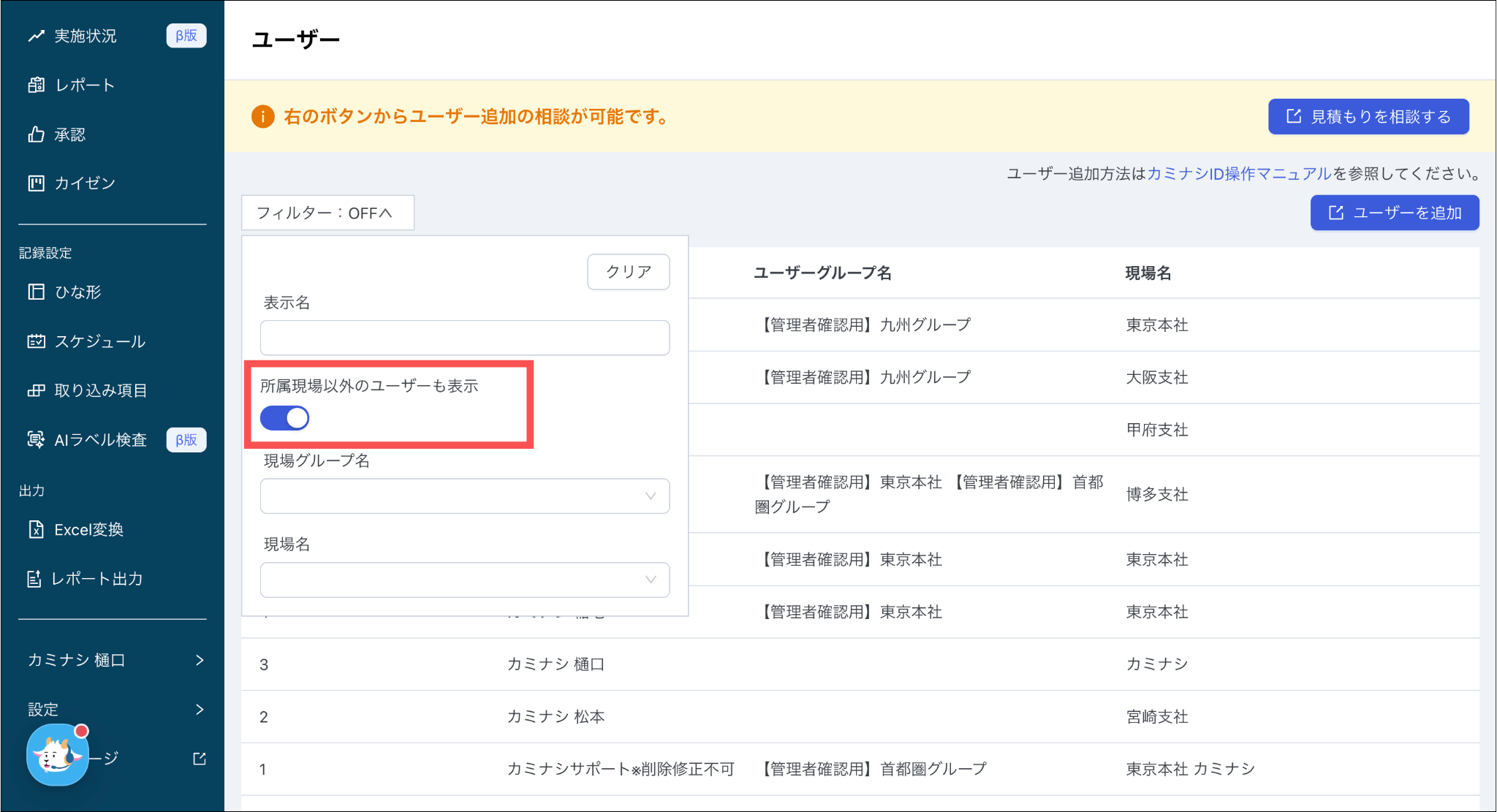
Task: Open the 現場名 filter dropdown
Action: [x=464, y=580]
